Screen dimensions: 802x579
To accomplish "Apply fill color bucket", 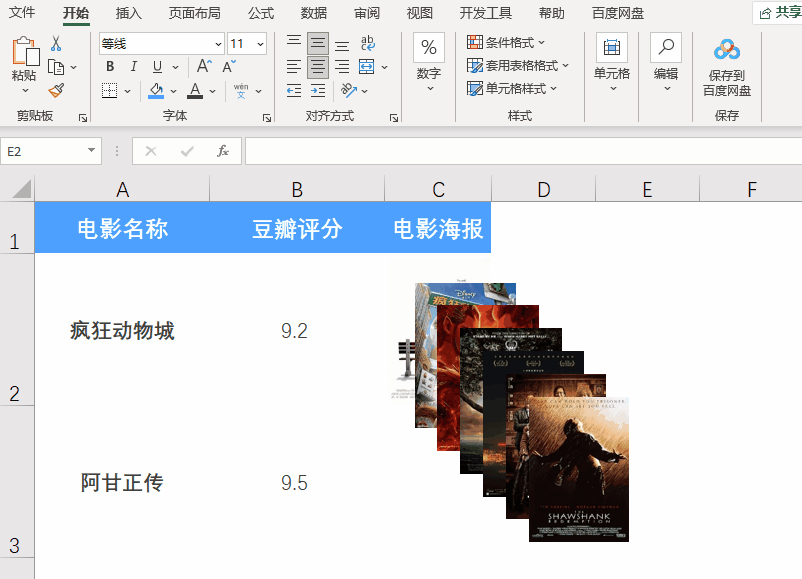I will coord(156,91).
